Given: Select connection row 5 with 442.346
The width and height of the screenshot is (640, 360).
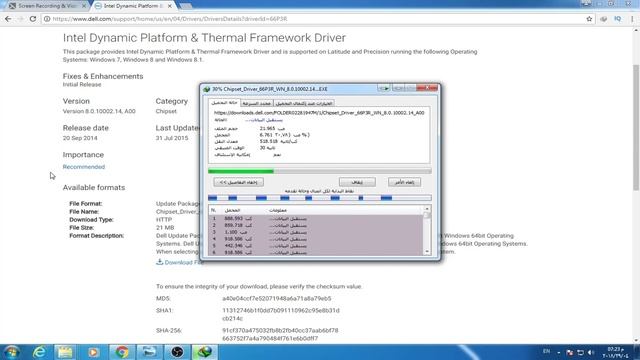Looking at the screenshot, I should click(316, 246).
